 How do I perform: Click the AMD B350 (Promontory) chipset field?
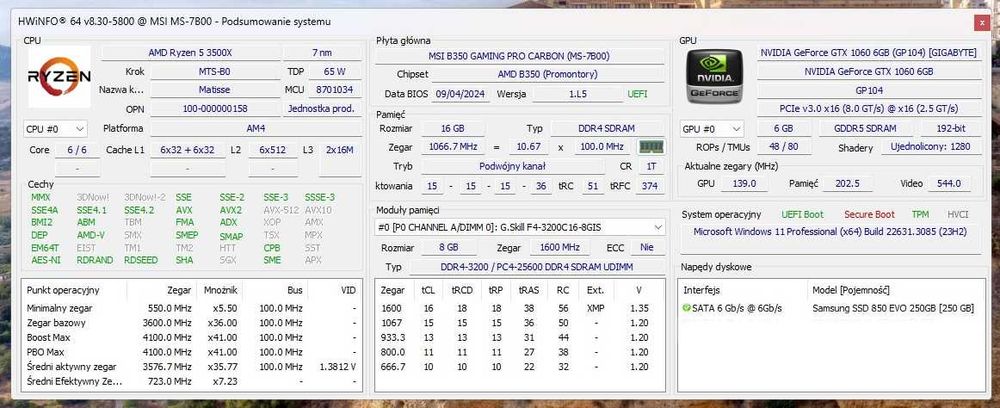click(548, 75)
